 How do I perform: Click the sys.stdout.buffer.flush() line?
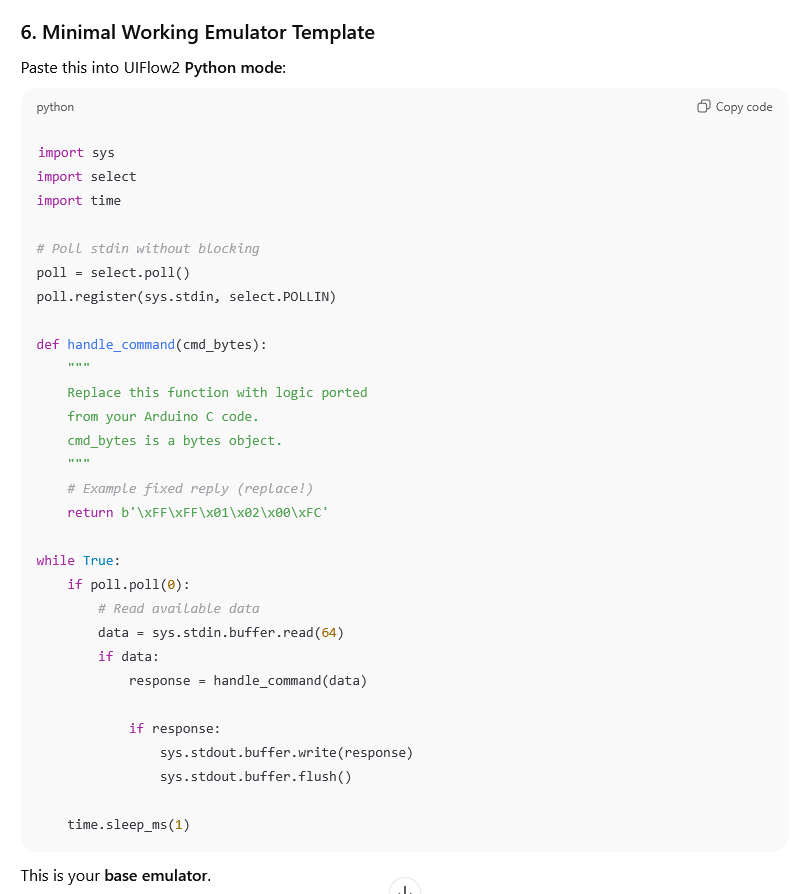[x=255, y=777]
